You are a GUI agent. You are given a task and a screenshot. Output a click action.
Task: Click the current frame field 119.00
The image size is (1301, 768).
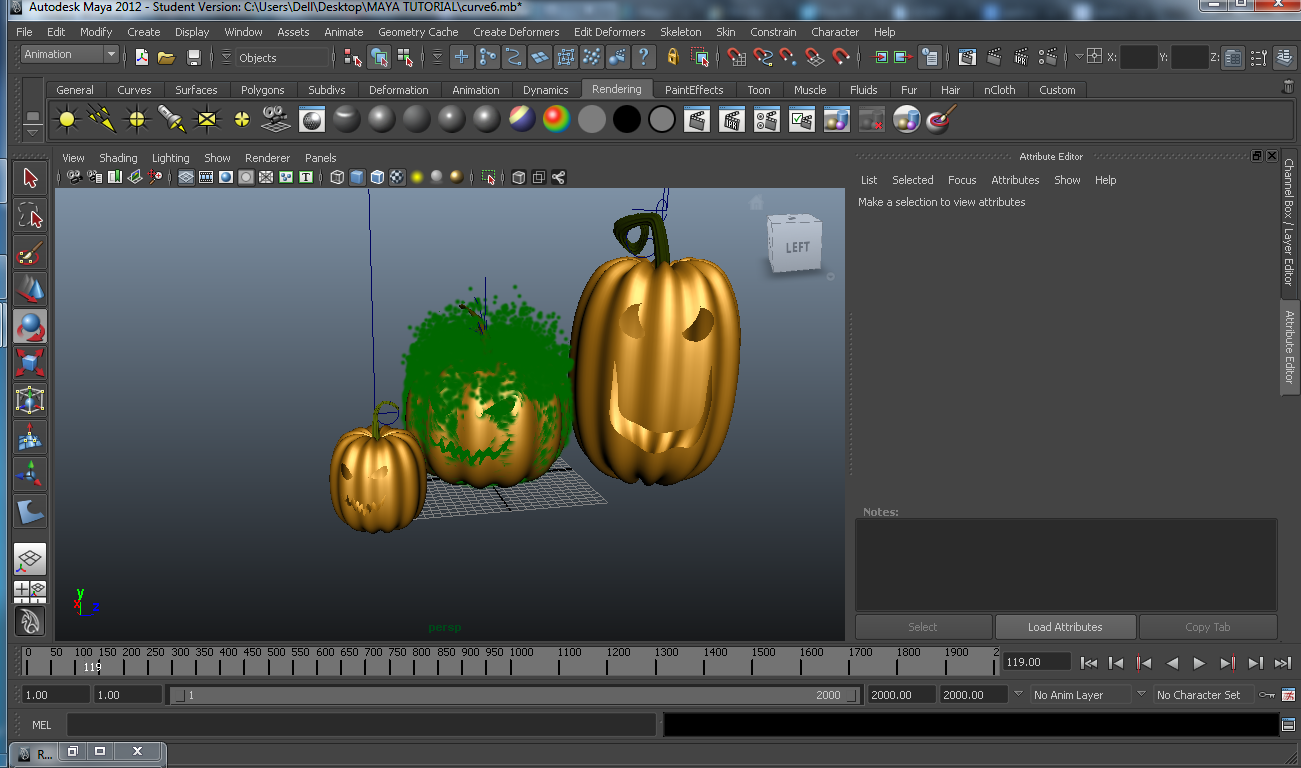tap(1036, 662)
